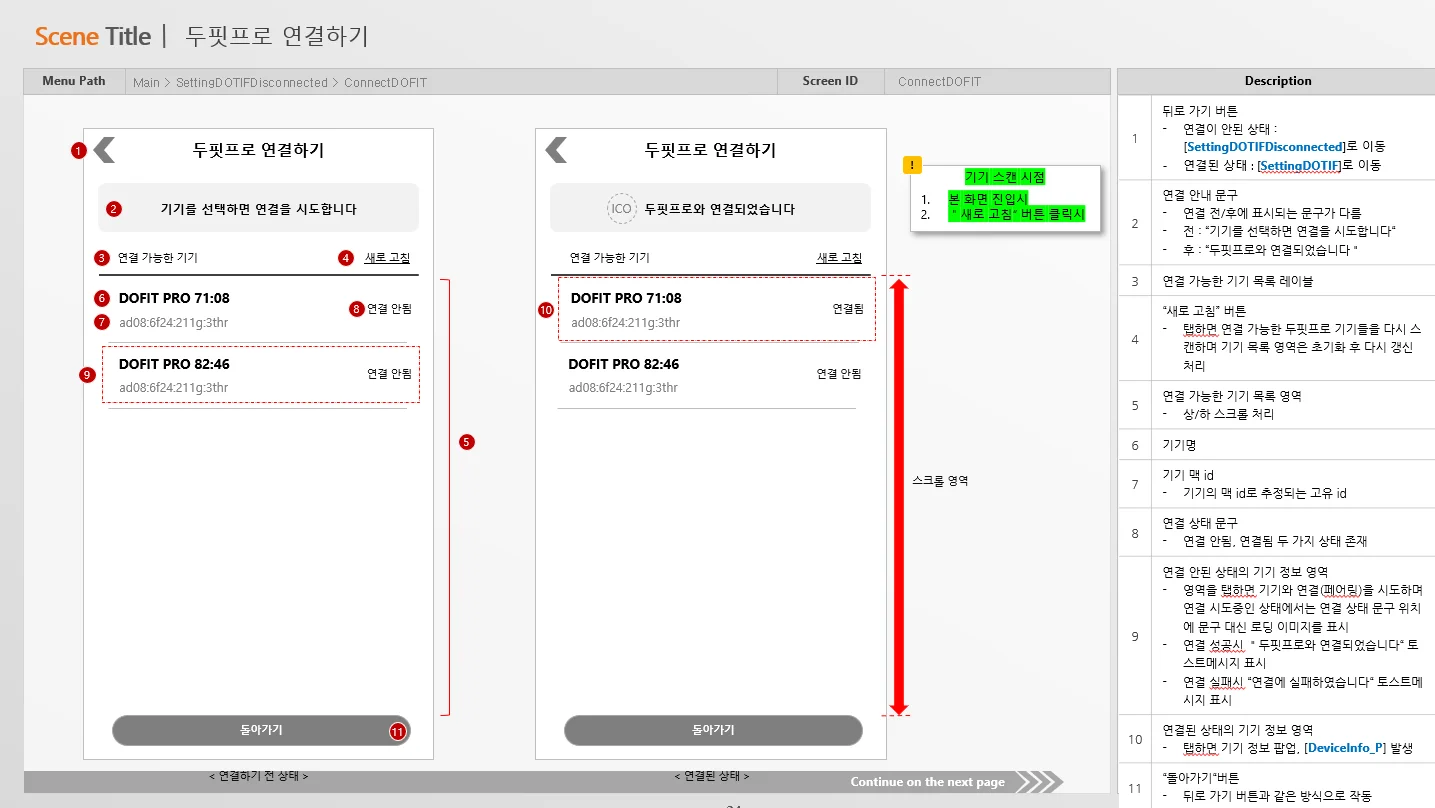Open the DeviceInfo_P link in description row 10

[x=1344, y=748]
